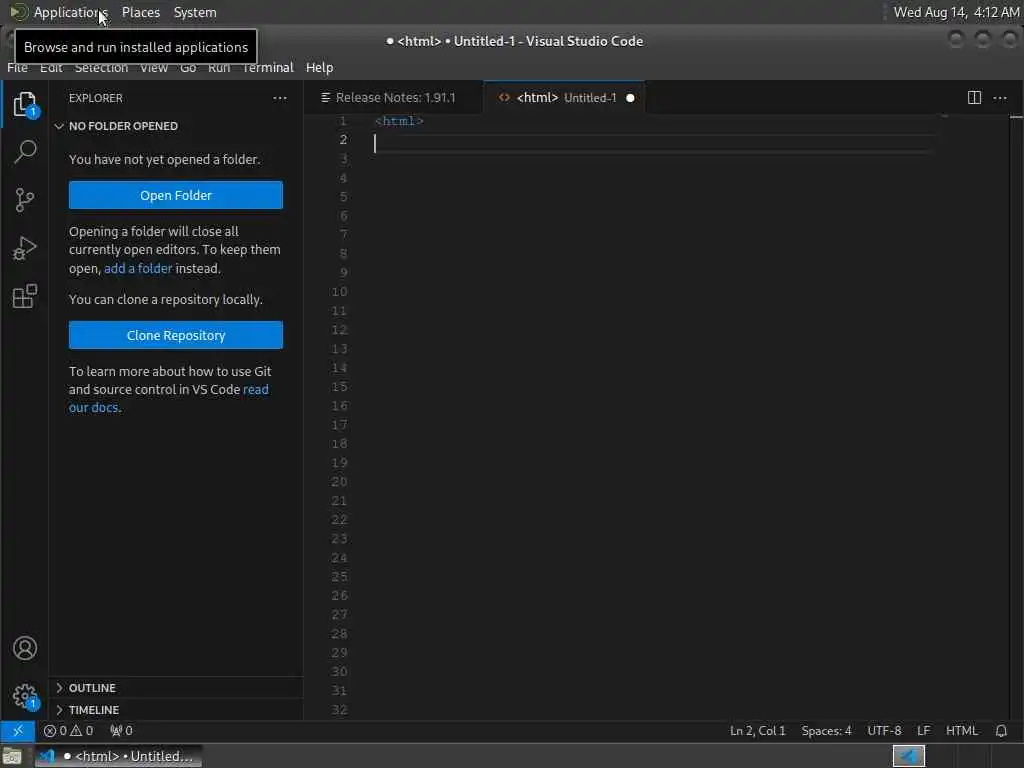This screenshot has width=1024, height=768.
Task: Open the Extensions view icon
Action: [25, 296]
